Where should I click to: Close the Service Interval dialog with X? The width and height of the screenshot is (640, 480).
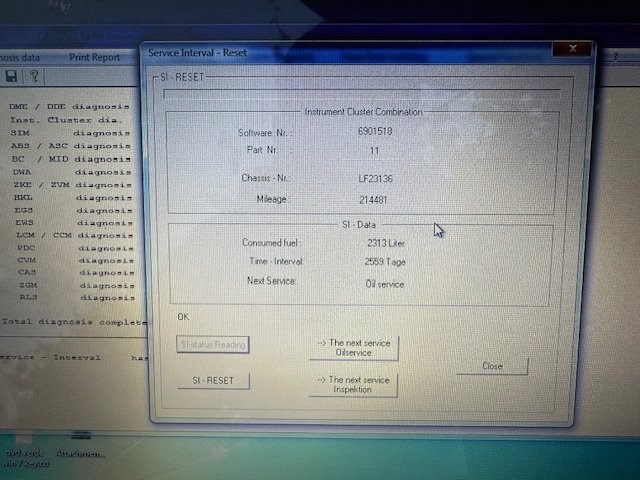[x=572, y=49]
